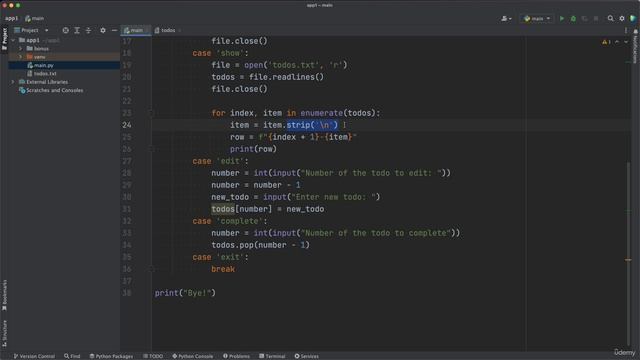Open Version Control tool window
The image size is (640, 360).
pyautogui.click(x=34, y=356)
